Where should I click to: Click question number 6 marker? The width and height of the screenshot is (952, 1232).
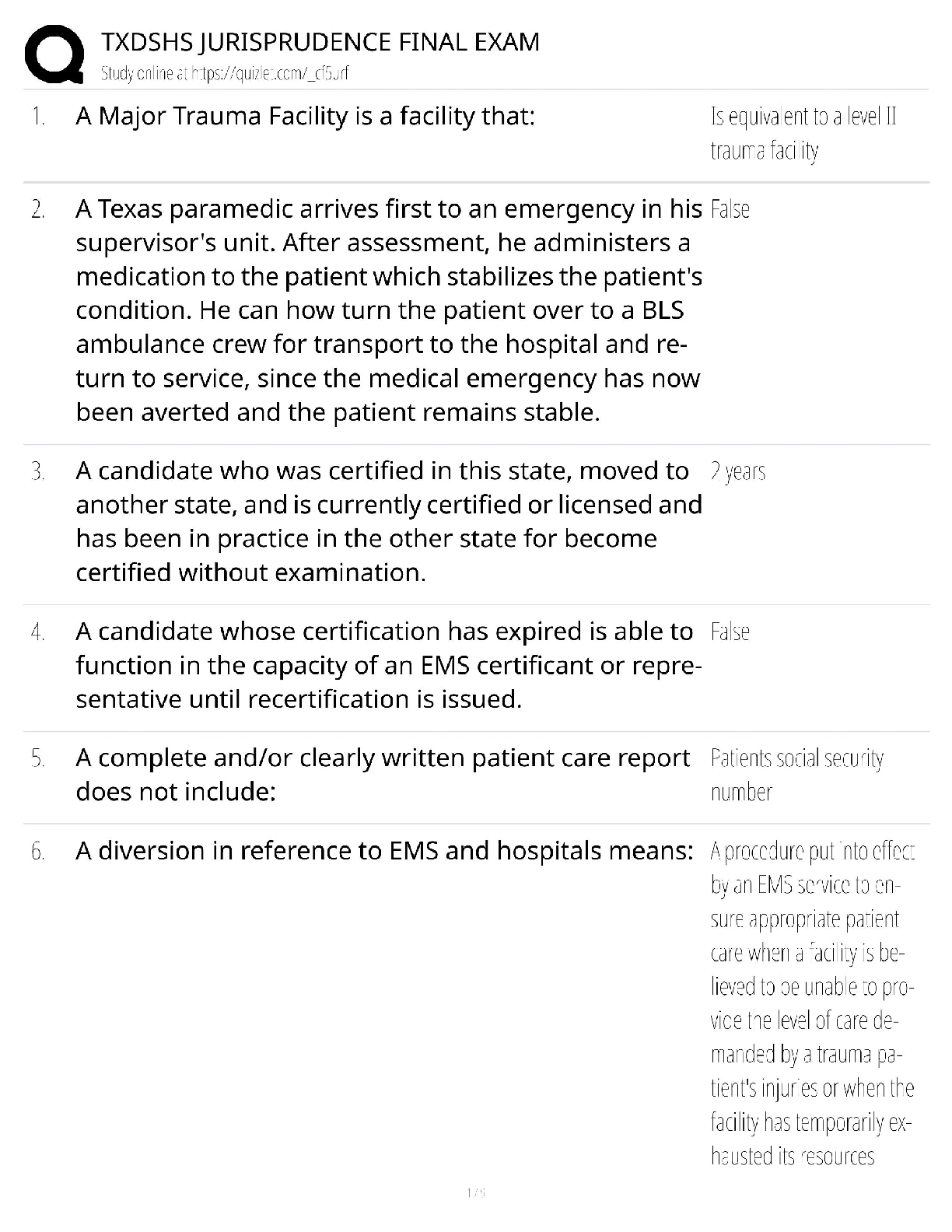click(38, 852)
